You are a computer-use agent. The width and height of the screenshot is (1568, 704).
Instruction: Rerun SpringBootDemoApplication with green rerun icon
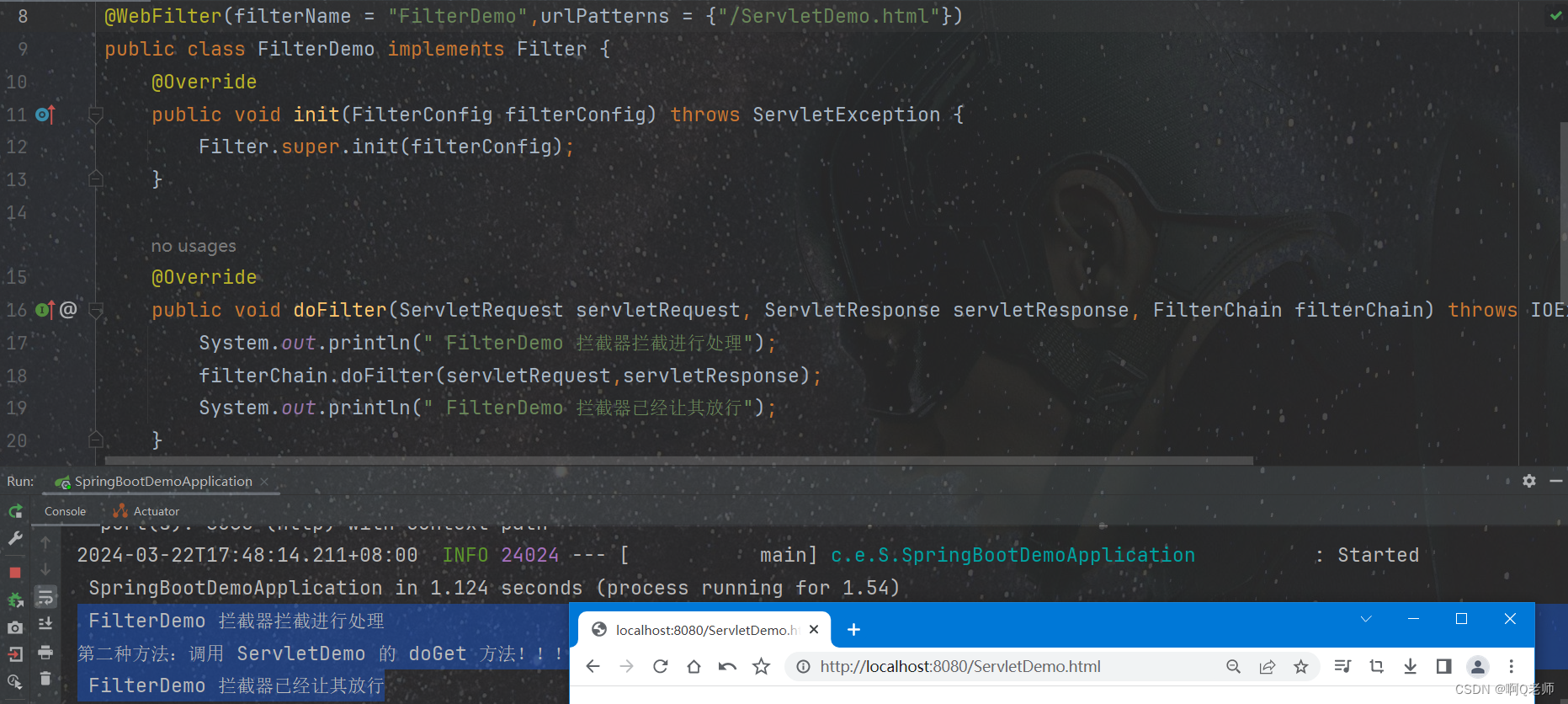point(15,511)
